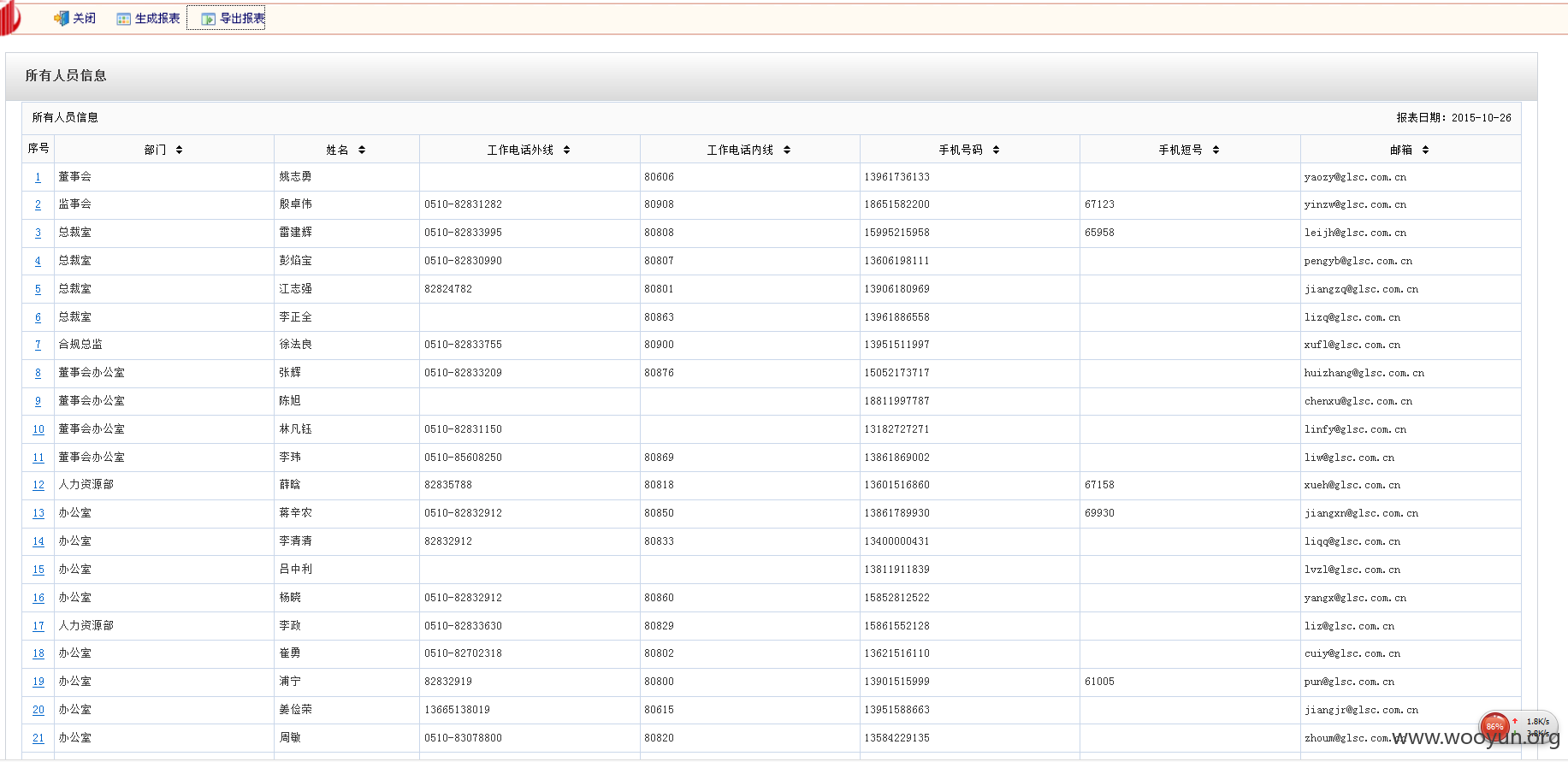Click the 手机号码 column header text
The height and width of the screenshot is (762, 1568).
pos(961,150)
